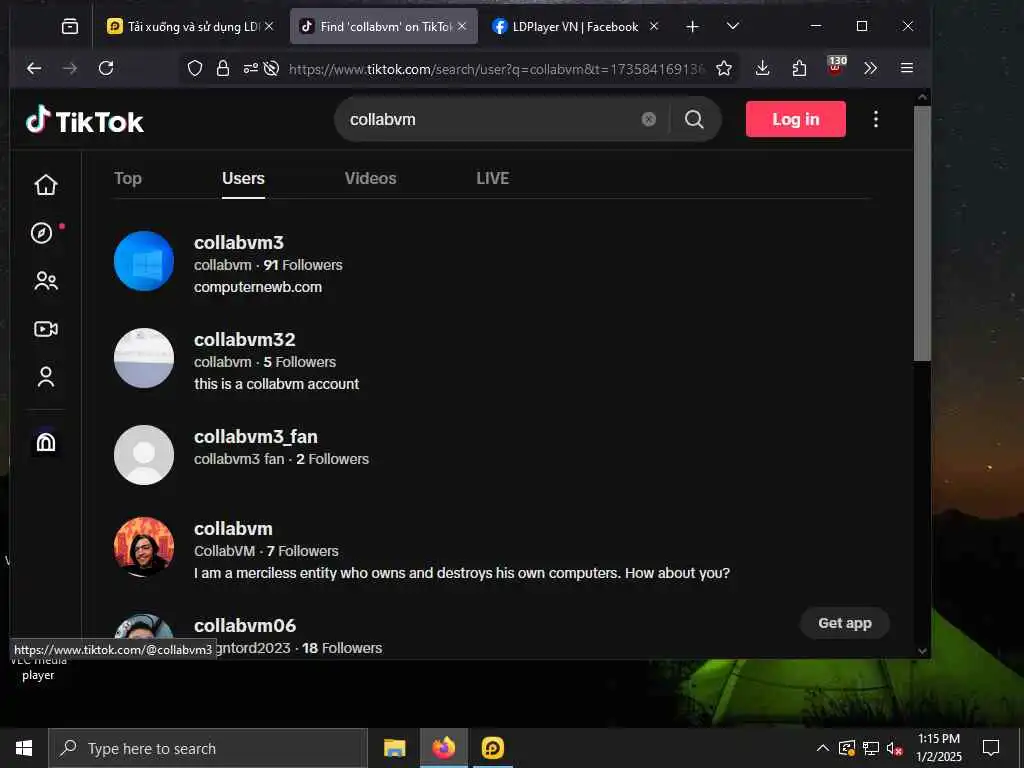Screen dimensions: 1024x768
Task: Open a new browser tab
Action: click(692, 26)
